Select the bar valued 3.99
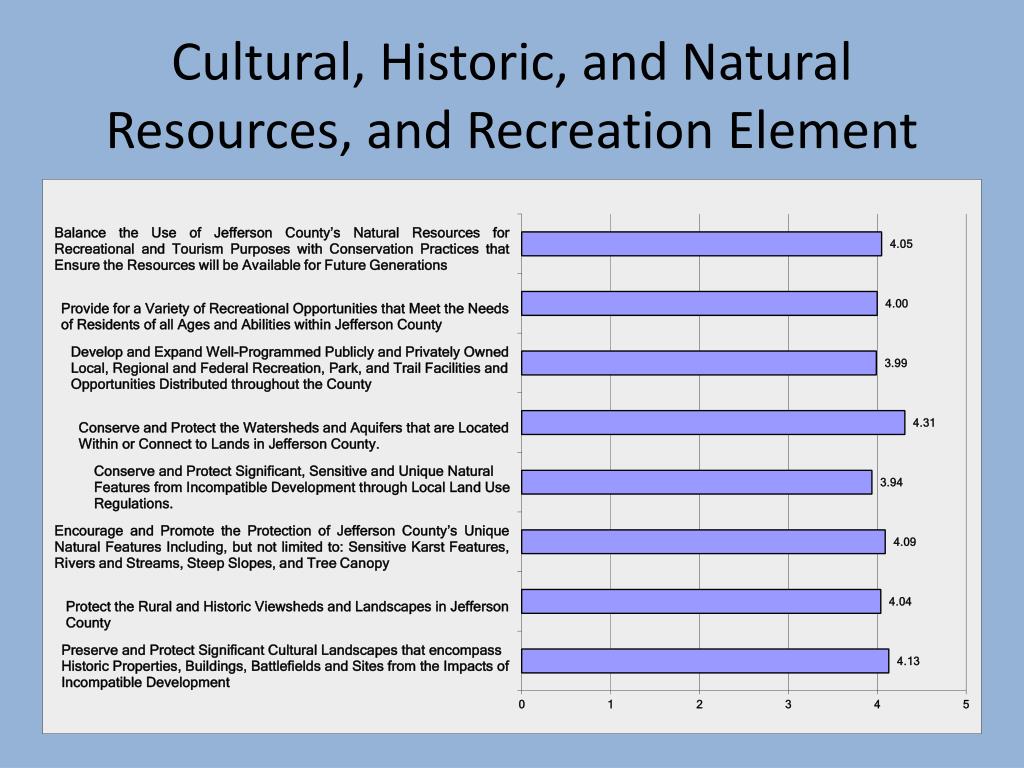Image resolution: width=1024 pixels, height=768 pixels. 699,363
